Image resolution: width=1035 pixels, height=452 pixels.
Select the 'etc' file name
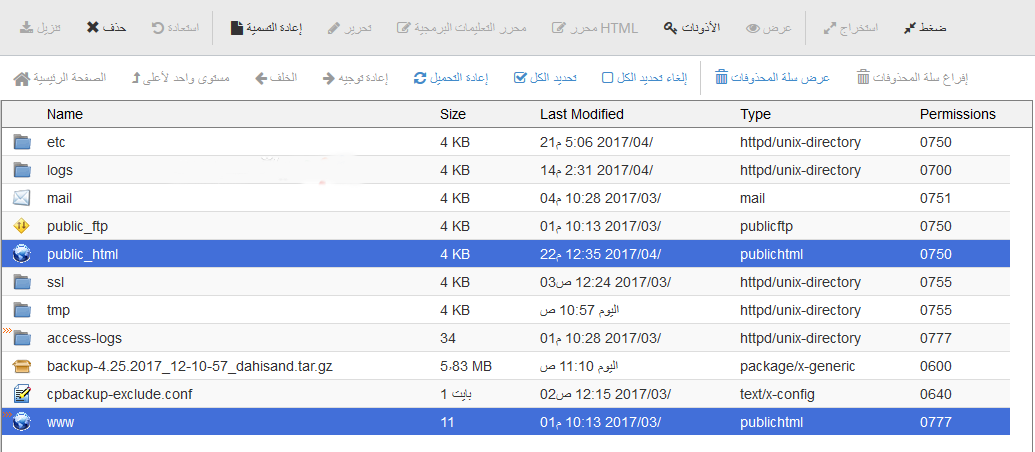56,142
